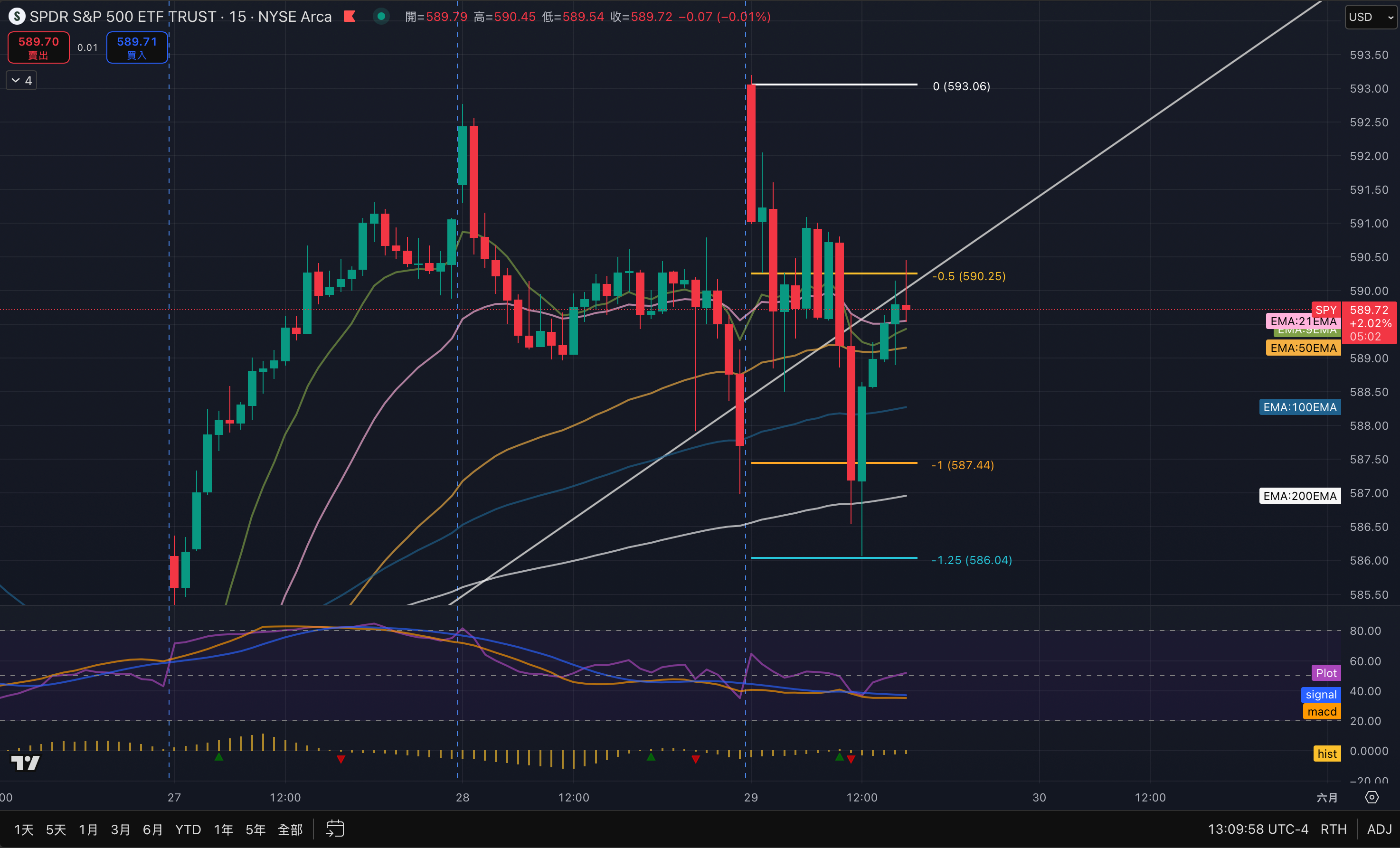Click the red down-triangle signal after 12:00 on 27
Viewport: 1400px width, 848px height.
point(341,759)
